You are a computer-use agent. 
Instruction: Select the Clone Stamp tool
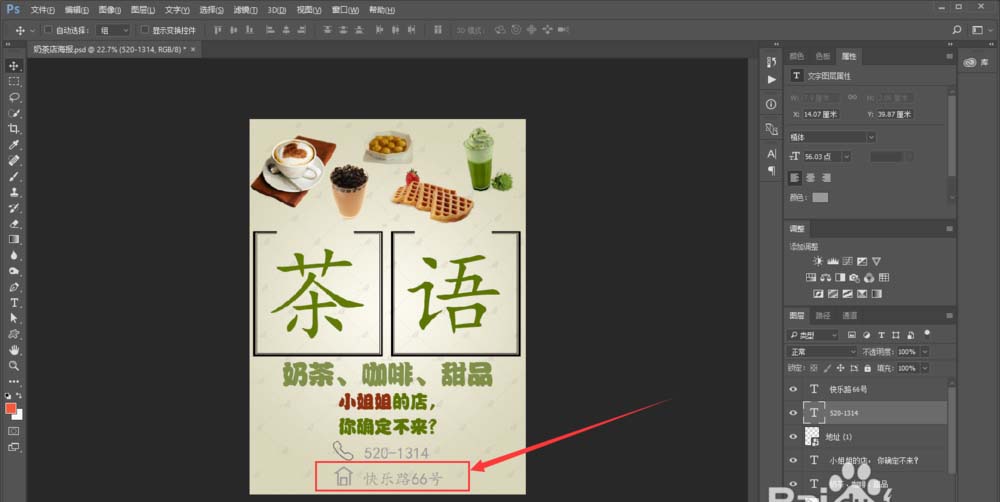[13, 192]
